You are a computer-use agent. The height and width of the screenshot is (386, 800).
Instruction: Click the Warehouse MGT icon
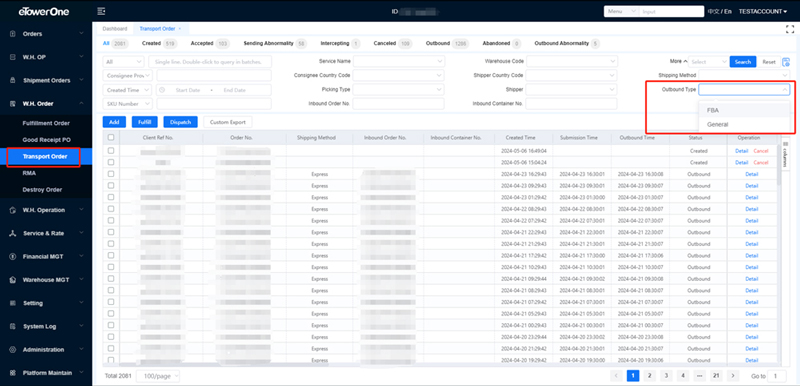tap(13, 280)
